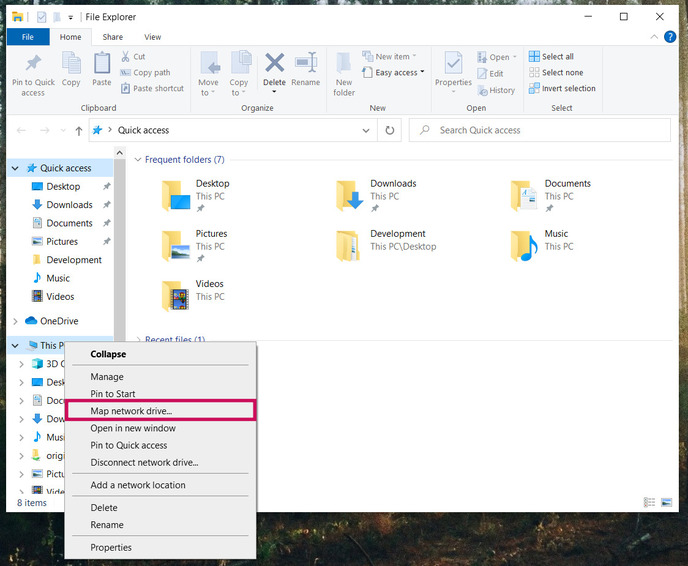Select the Videos folder in main pane

(193, 296)
